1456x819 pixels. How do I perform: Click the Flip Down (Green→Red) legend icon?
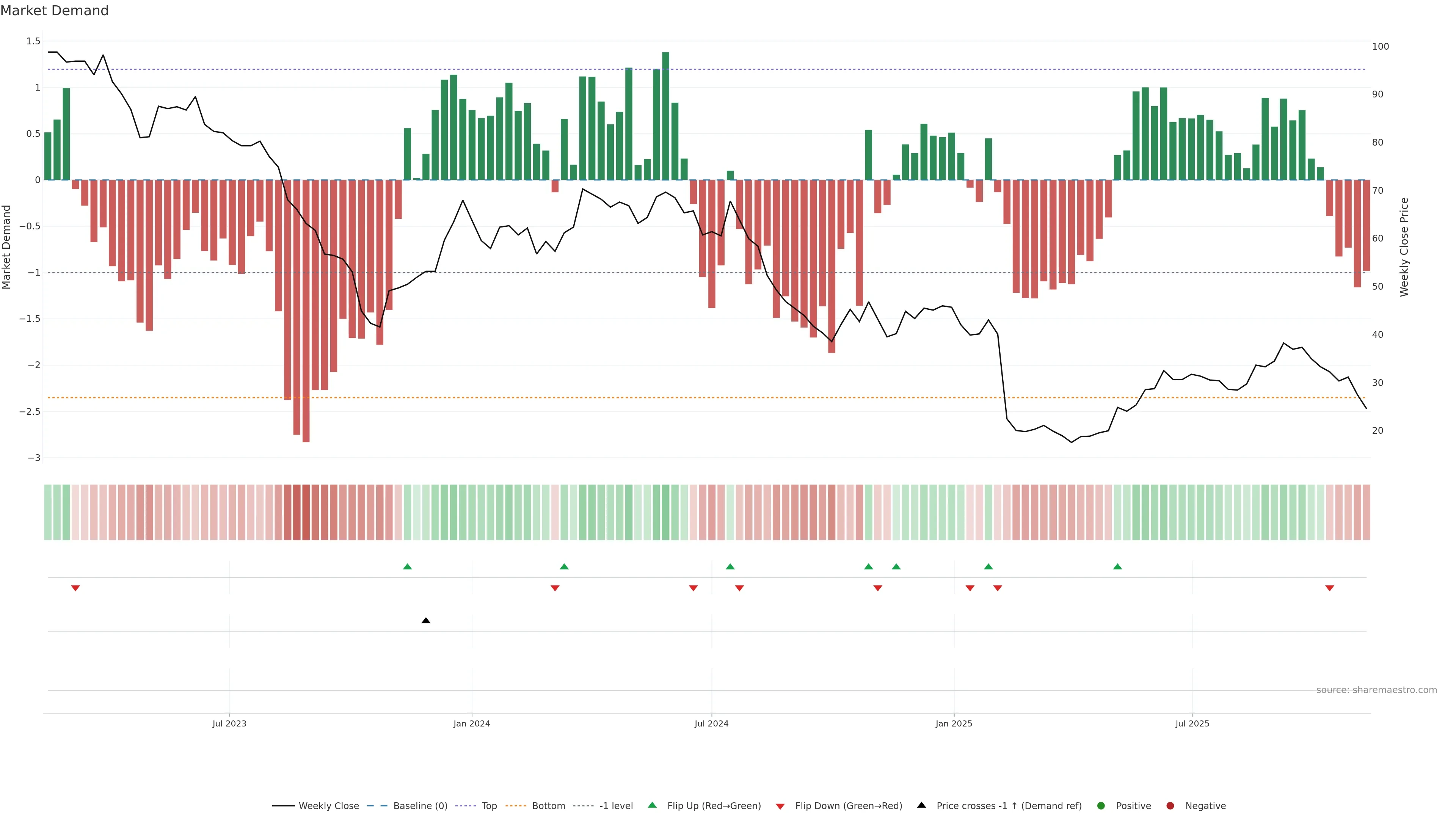(780, 806)
